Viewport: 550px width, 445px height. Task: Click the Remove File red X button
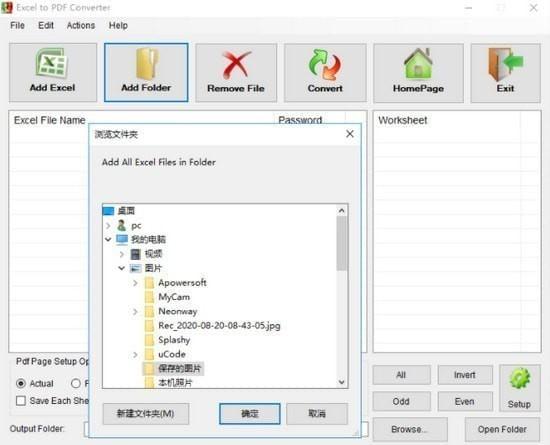[236, 73]
